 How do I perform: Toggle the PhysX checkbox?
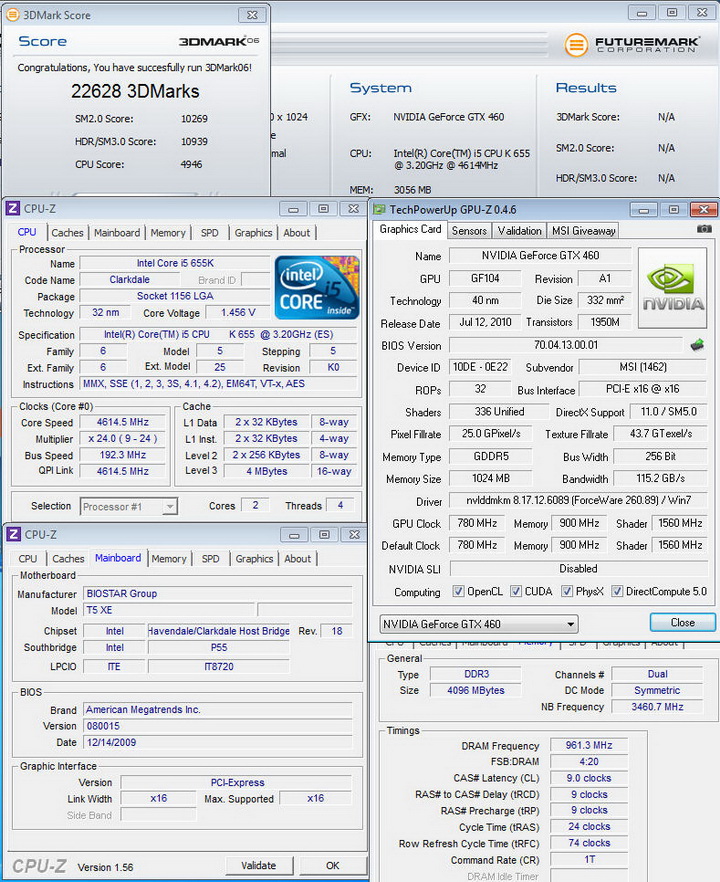tap(567, 591)
